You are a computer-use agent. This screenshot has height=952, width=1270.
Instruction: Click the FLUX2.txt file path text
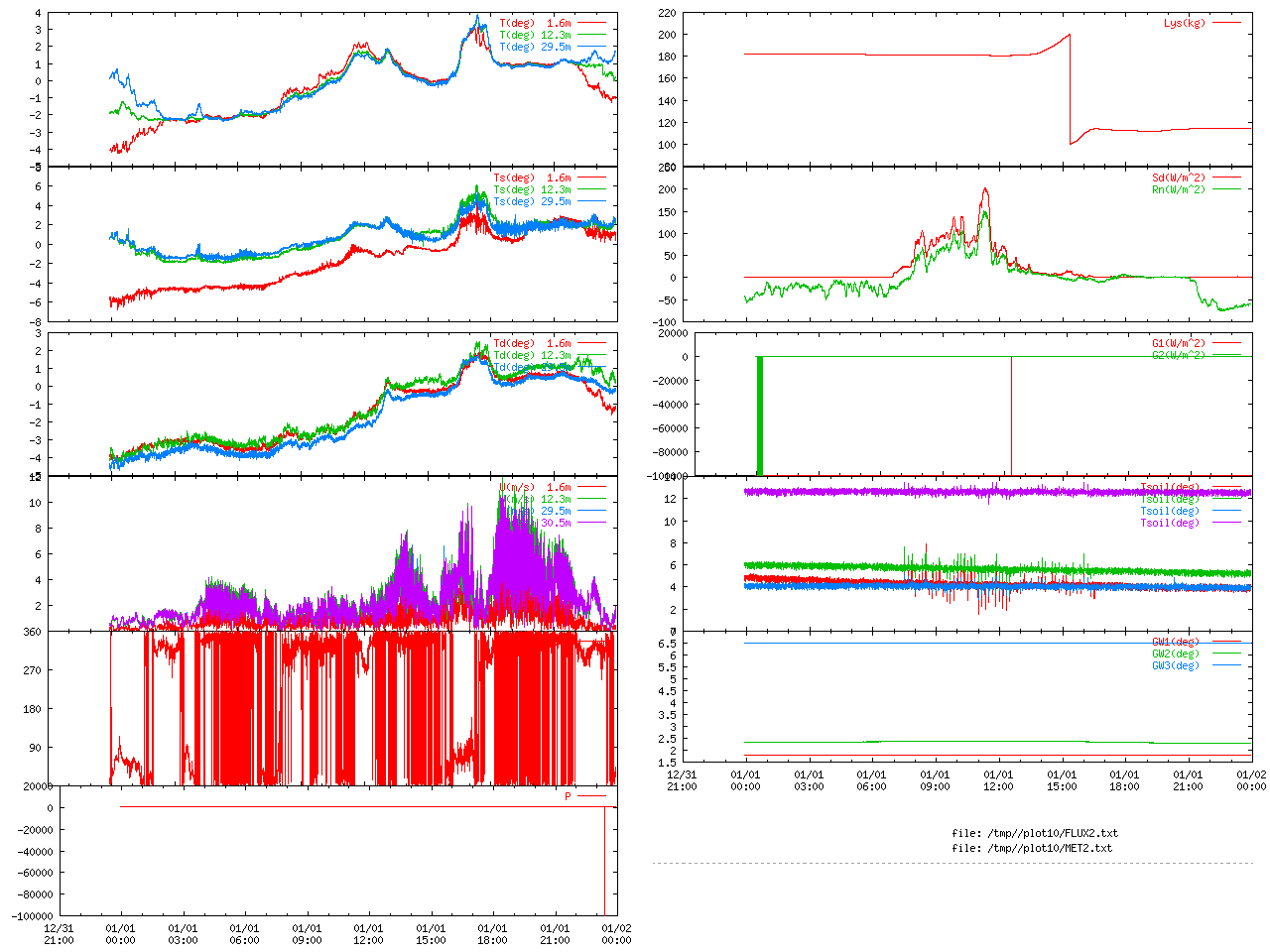pos(1035,834)
